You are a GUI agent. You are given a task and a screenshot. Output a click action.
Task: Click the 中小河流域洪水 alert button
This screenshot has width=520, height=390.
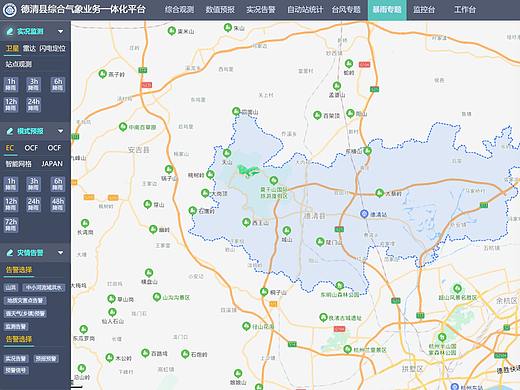[x=44, y=287]
